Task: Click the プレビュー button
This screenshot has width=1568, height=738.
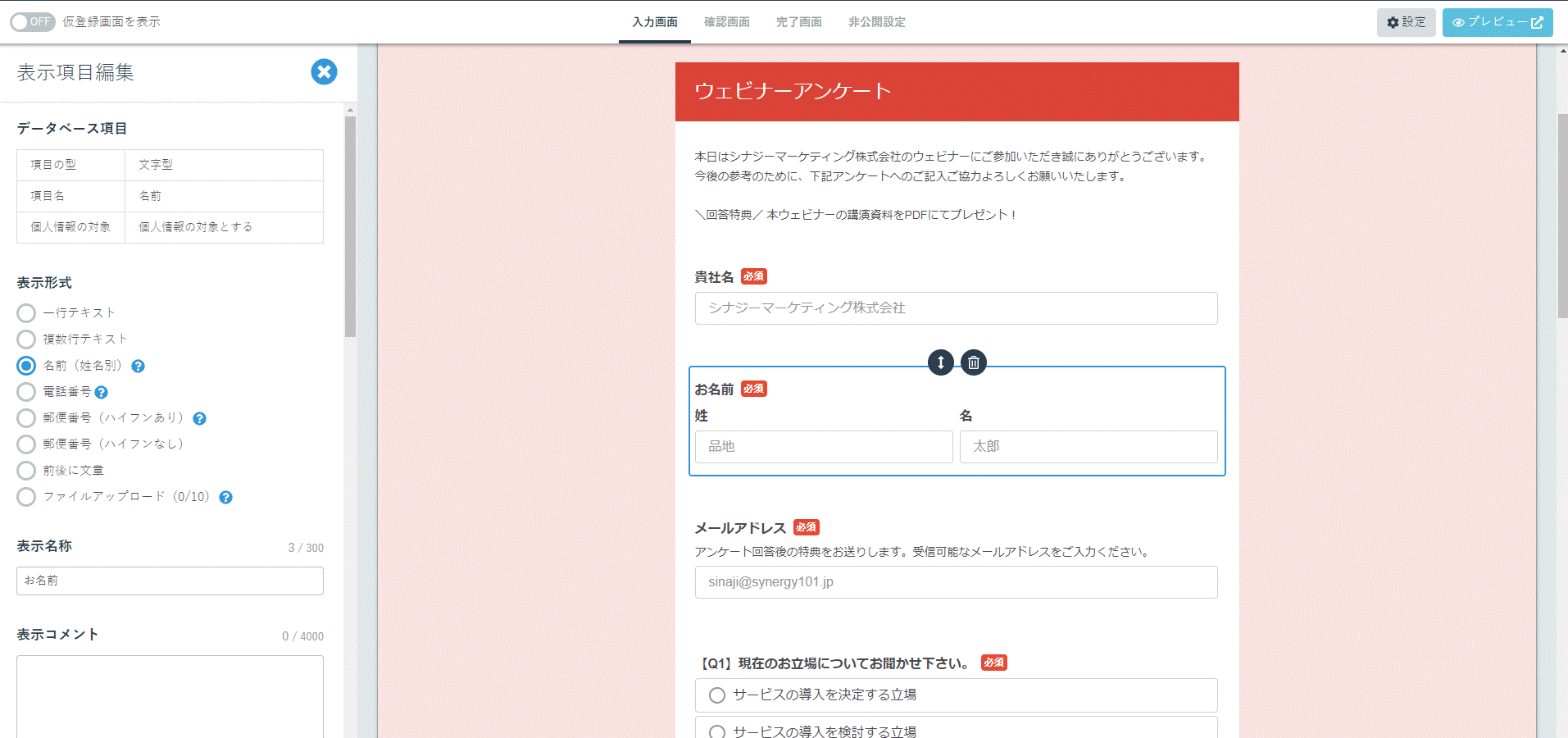Action: [1497, 22]
